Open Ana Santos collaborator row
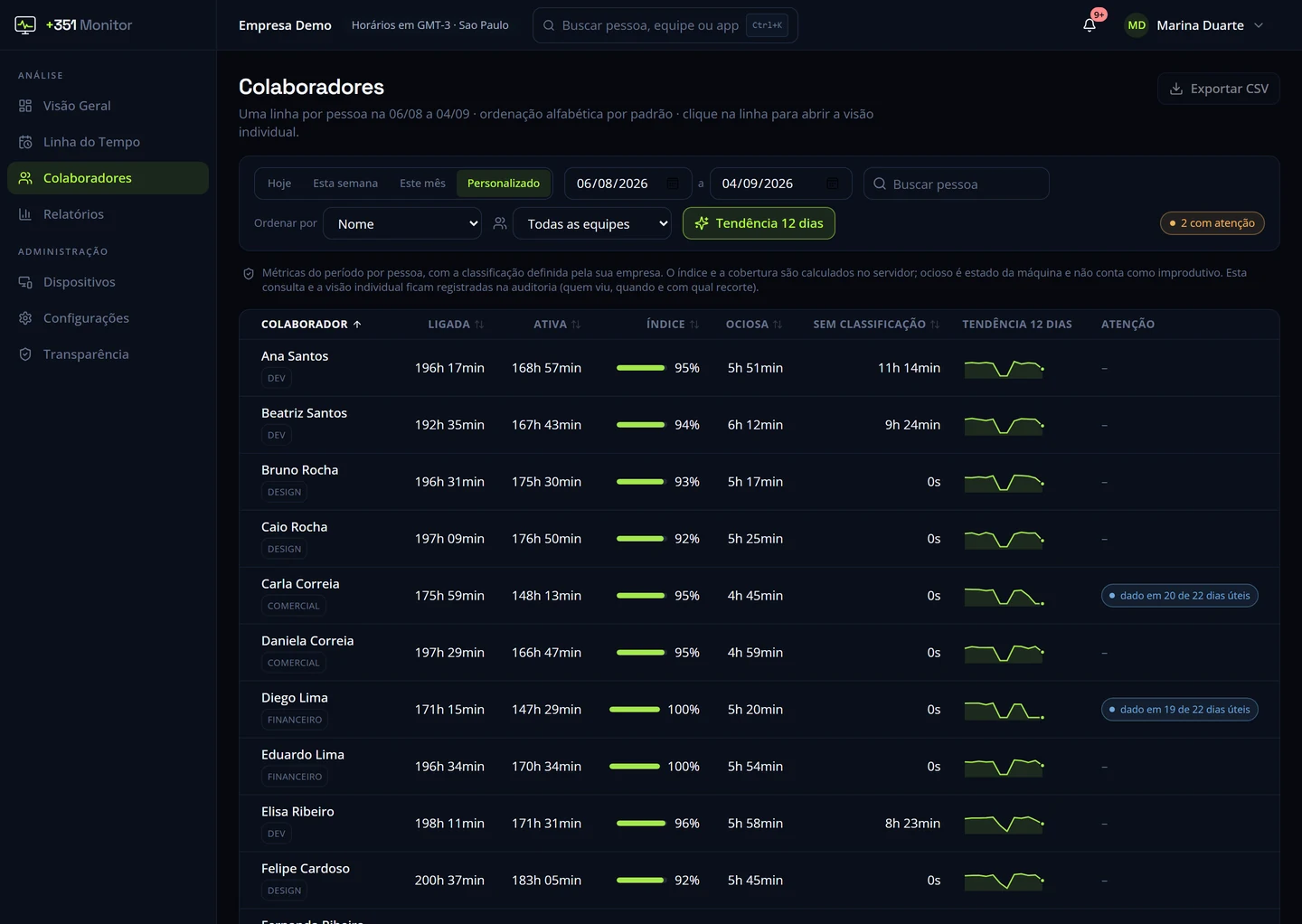This screenshot has width=1302, height=924. coord(759,368)
